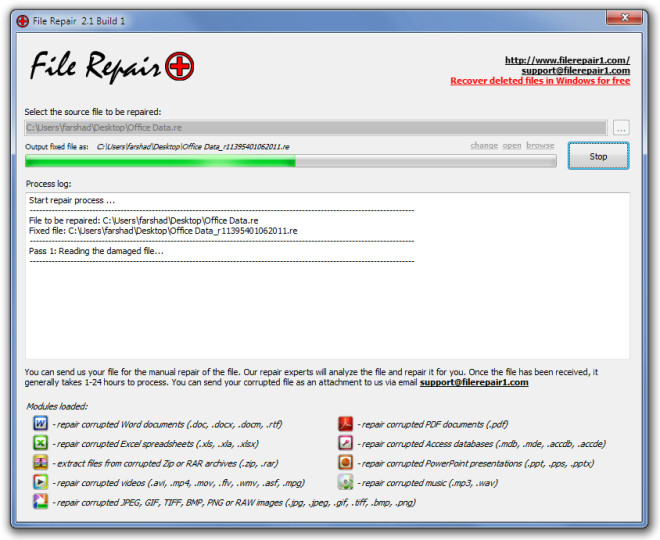Click the Access databases module icon
Image resolution: width=660 pixels, height=540 pixels.
coord(346,443)
